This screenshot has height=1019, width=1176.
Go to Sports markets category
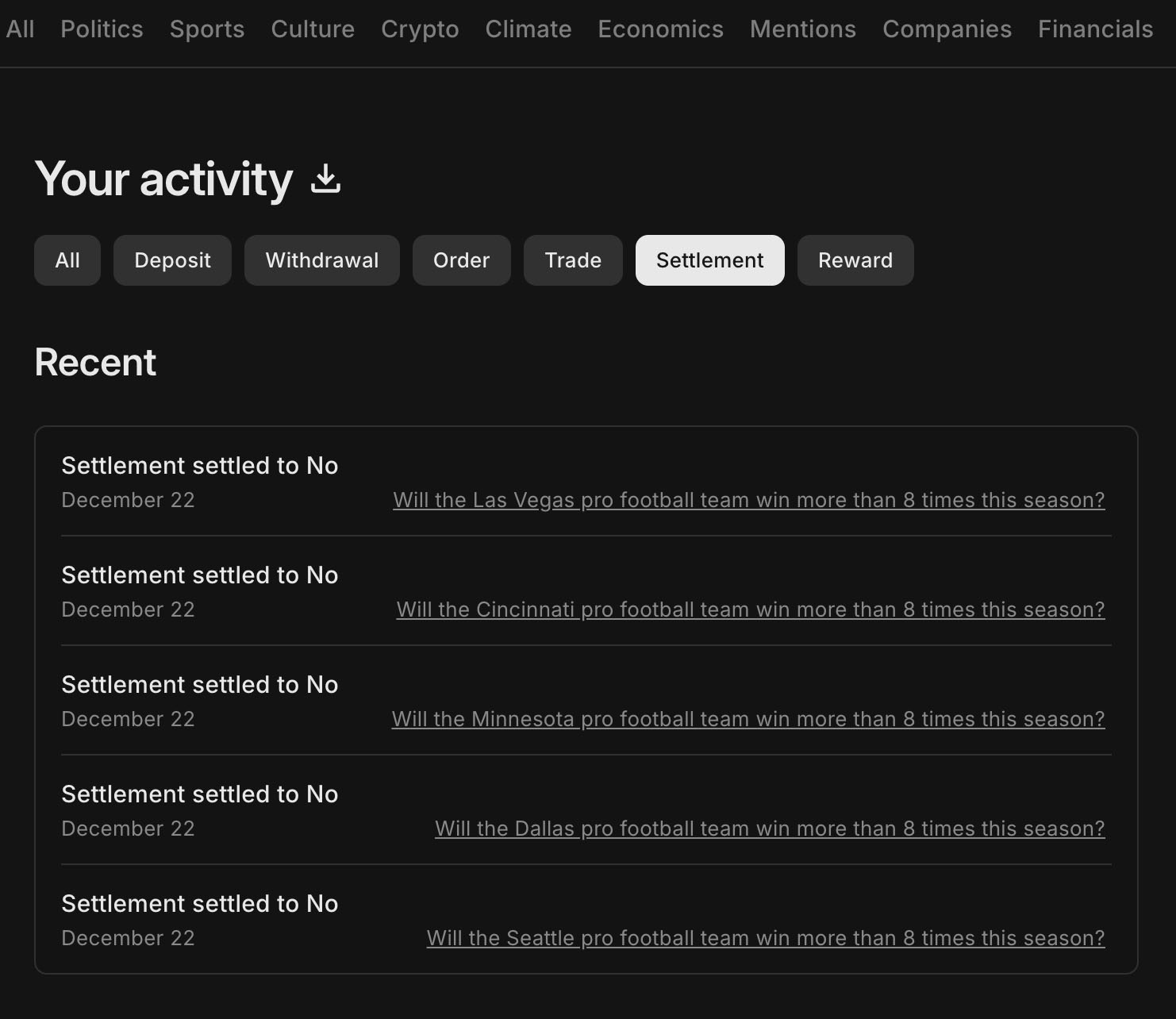[x=207, y=29]
